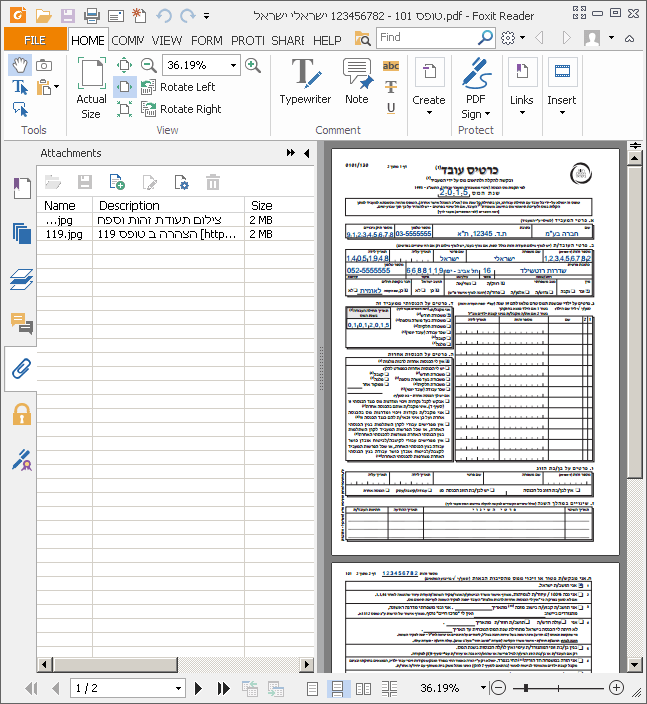Click the vertical scrollbar down arrow
The height and width of the screenshot is (704, 647).
coord(634,664)
